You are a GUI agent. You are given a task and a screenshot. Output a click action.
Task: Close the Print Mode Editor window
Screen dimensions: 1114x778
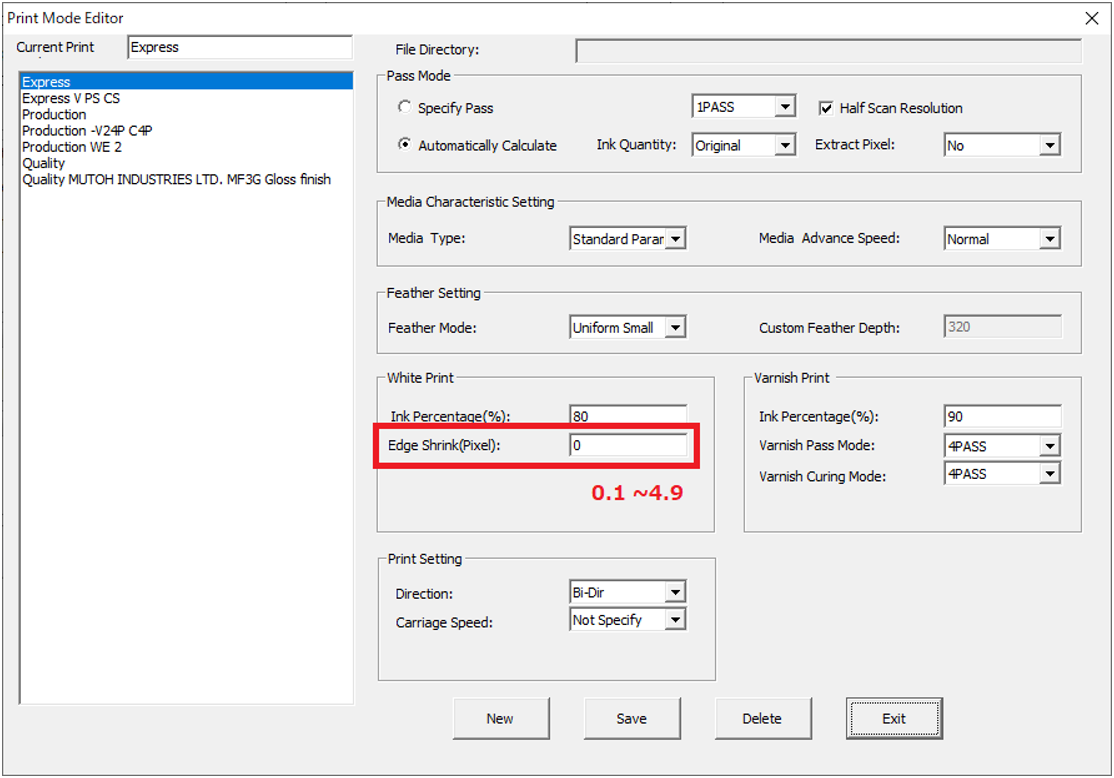coord(1092,18)
